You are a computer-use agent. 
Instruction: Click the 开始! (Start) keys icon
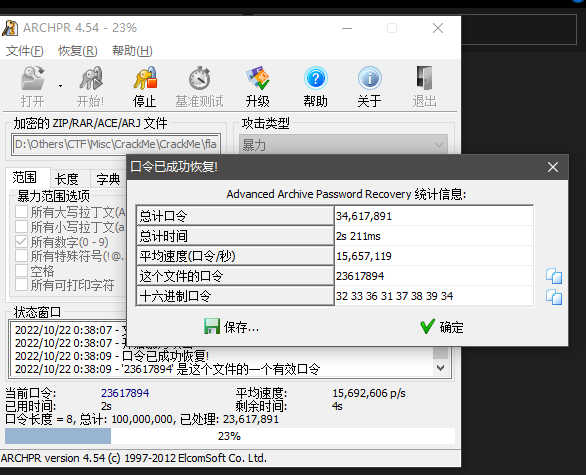(90, 78)
